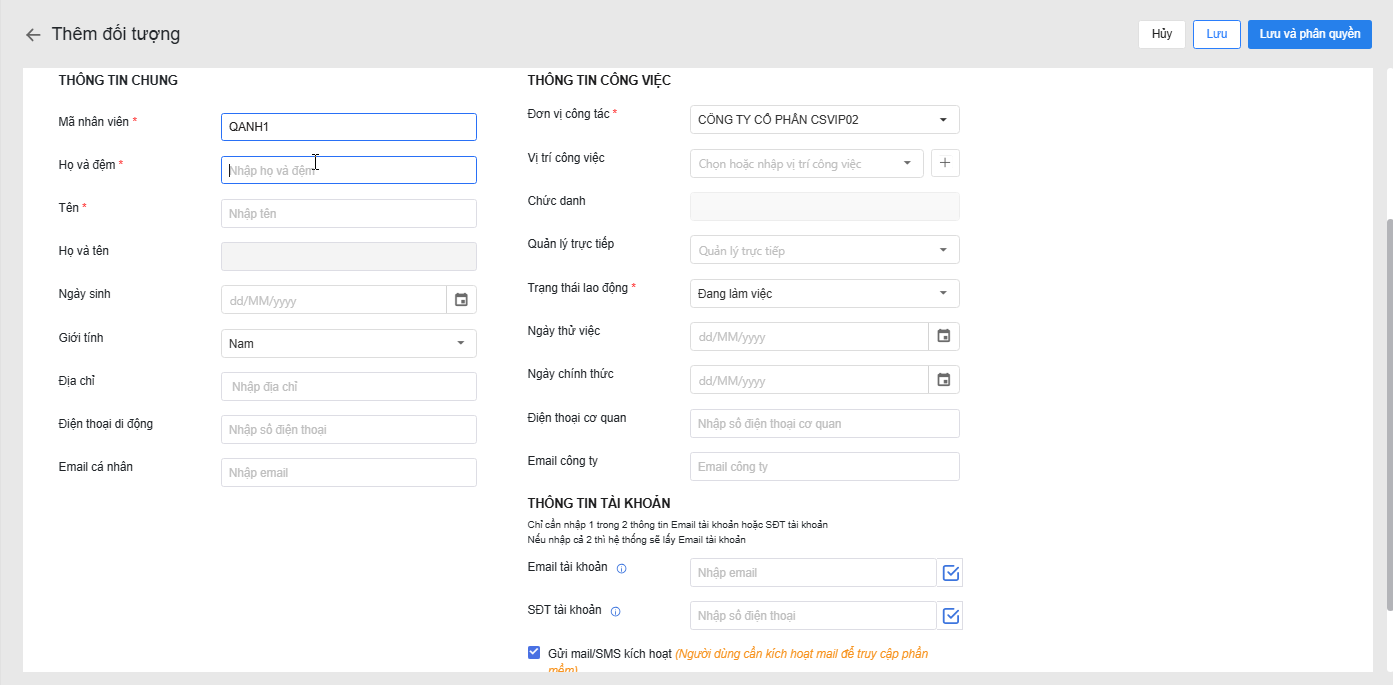Image resolution: width=1393 pixels, height=685 pixels.
Task: Click the Lưu button
Action: 1216,34
